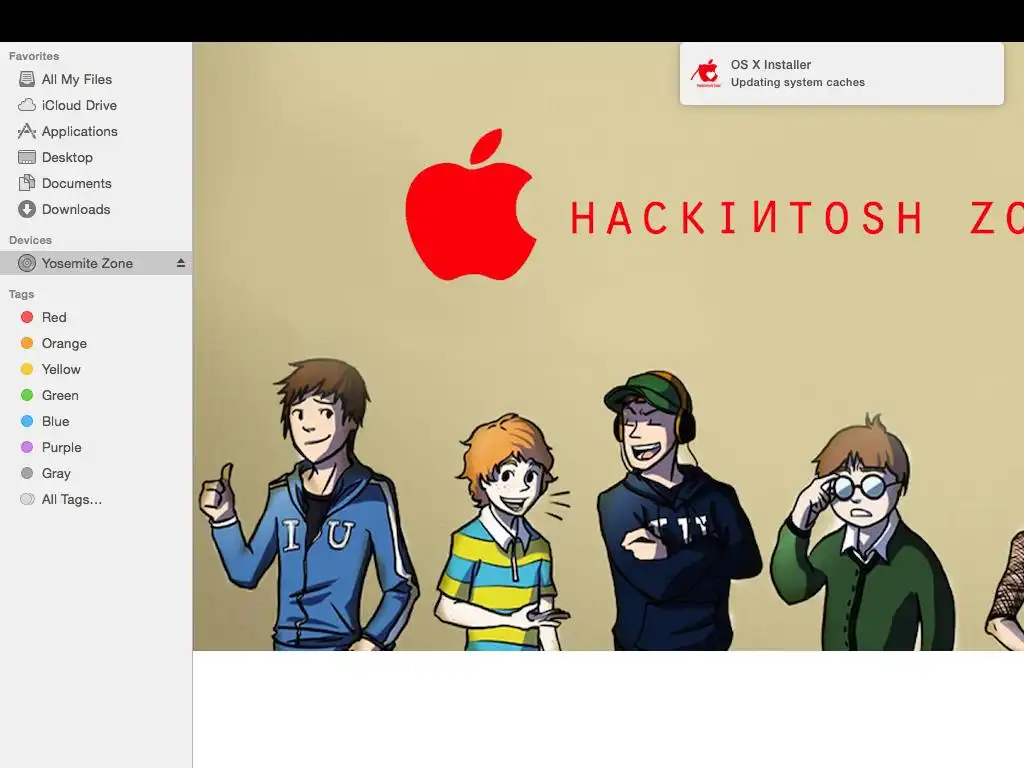
Task: Click the Downloads arrow icon
Action: [x=27, y=209]
